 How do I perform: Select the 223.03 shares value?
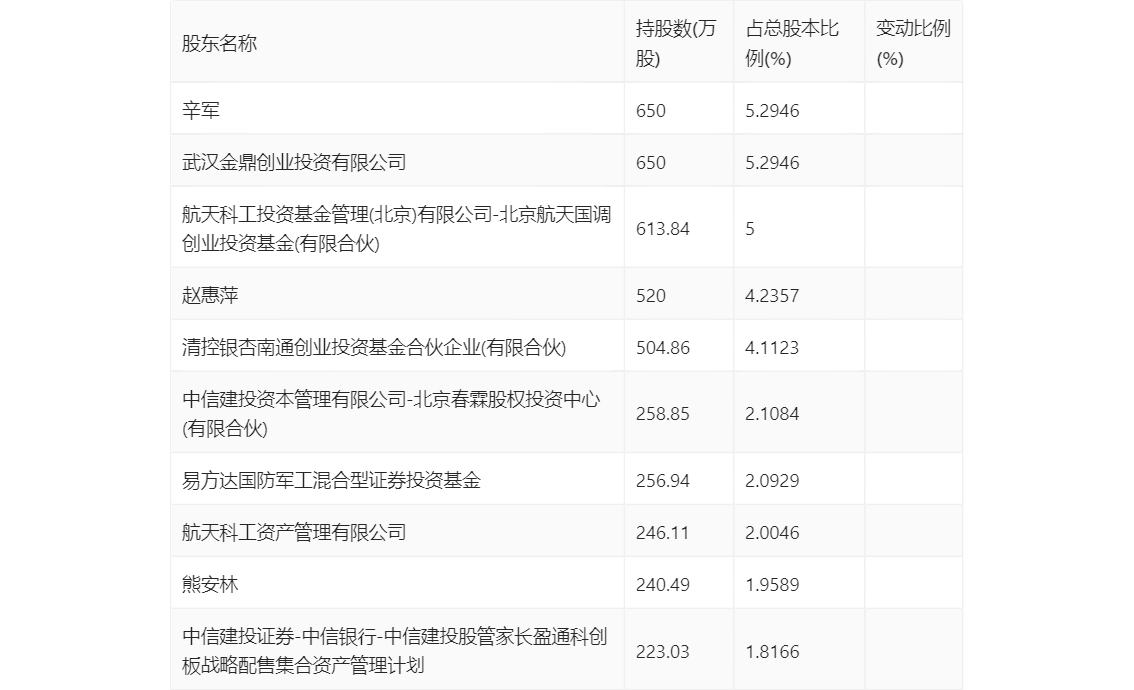[662, 652]
